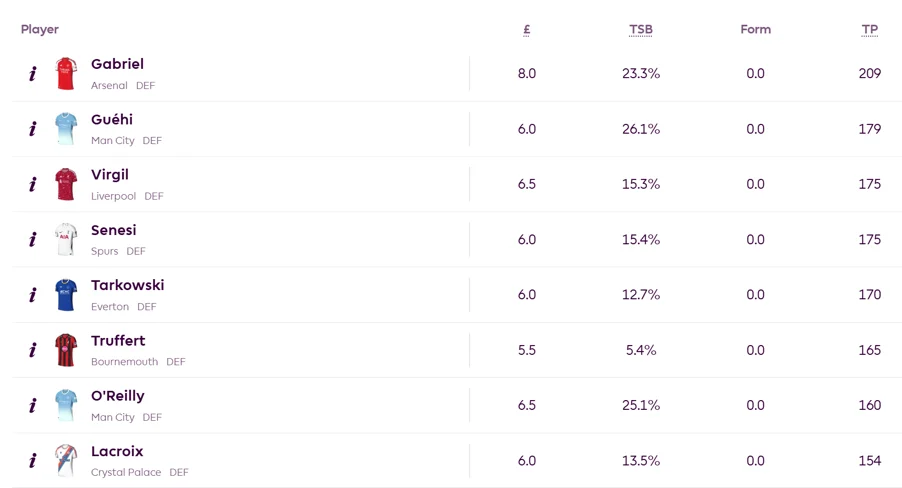Open the info icon for Tarkowski
This screenshot has width=902, height=488.
[33, 295]
